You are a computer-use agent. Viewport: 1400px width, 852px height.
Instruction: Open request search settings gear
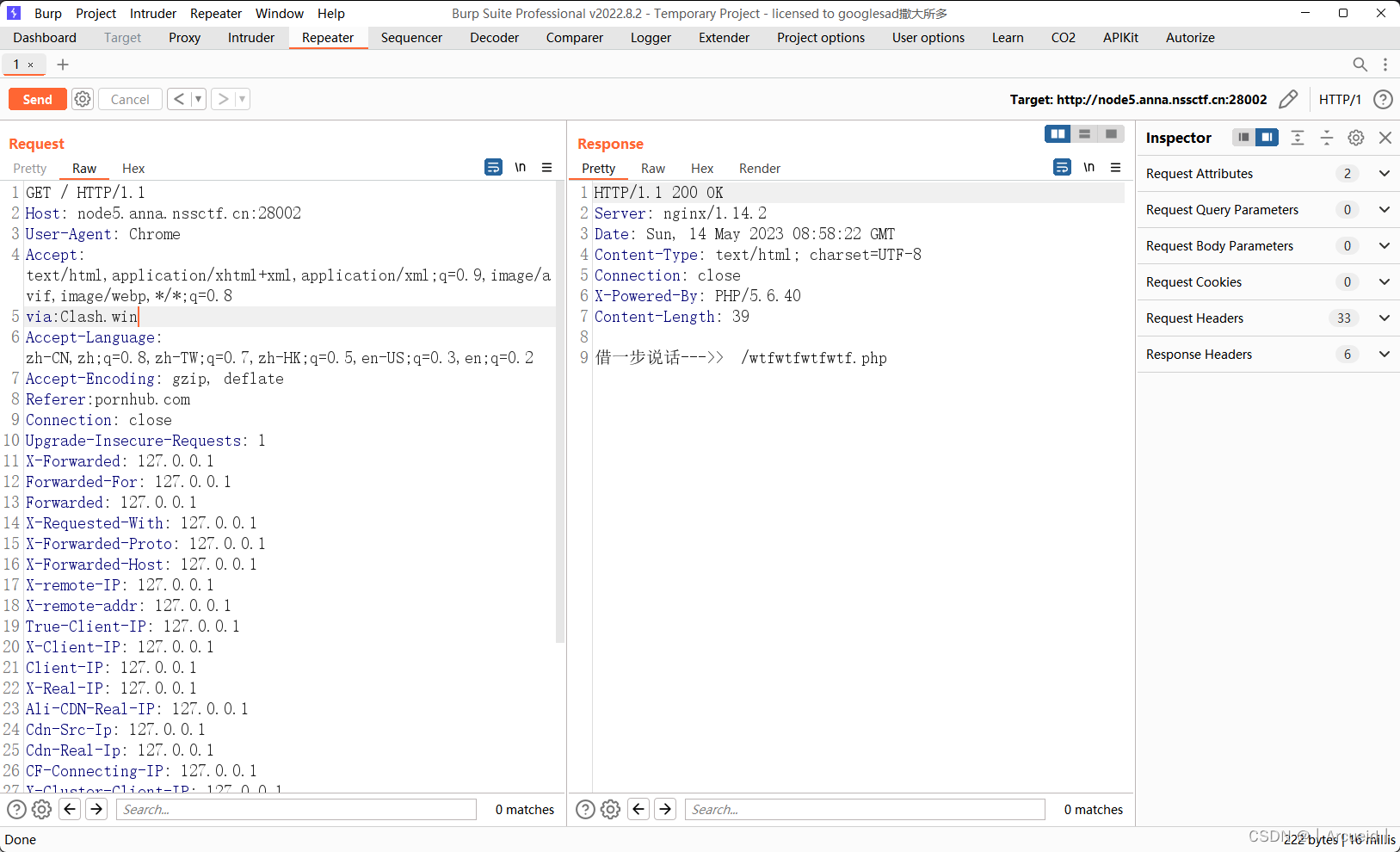pos(41,809)
